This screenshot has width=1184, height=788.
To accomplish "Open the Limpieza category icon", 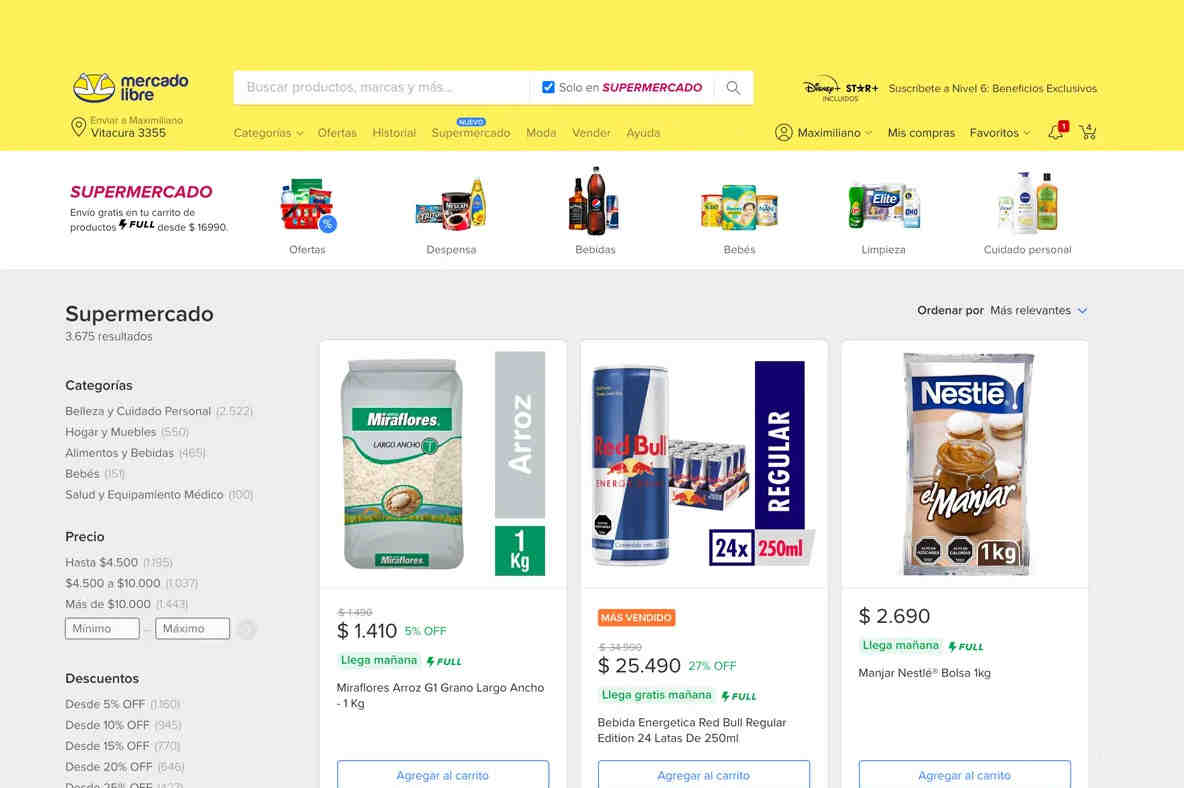I will click(x=883, y=205).
